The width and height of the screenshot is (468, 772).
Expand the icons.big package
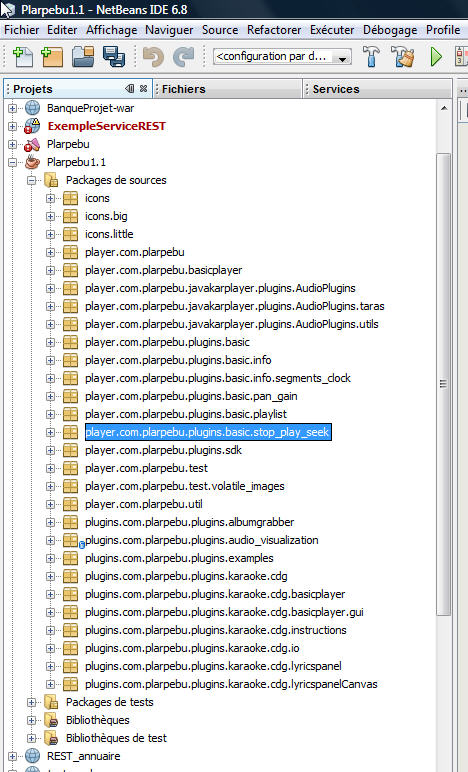(50, 217)
